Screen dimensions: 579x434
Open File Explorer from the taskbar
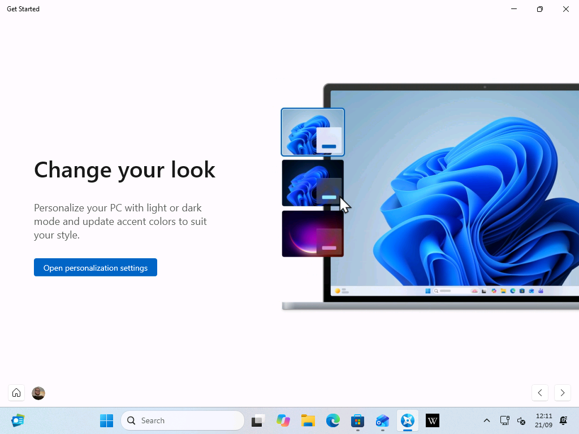coord(308,420)
